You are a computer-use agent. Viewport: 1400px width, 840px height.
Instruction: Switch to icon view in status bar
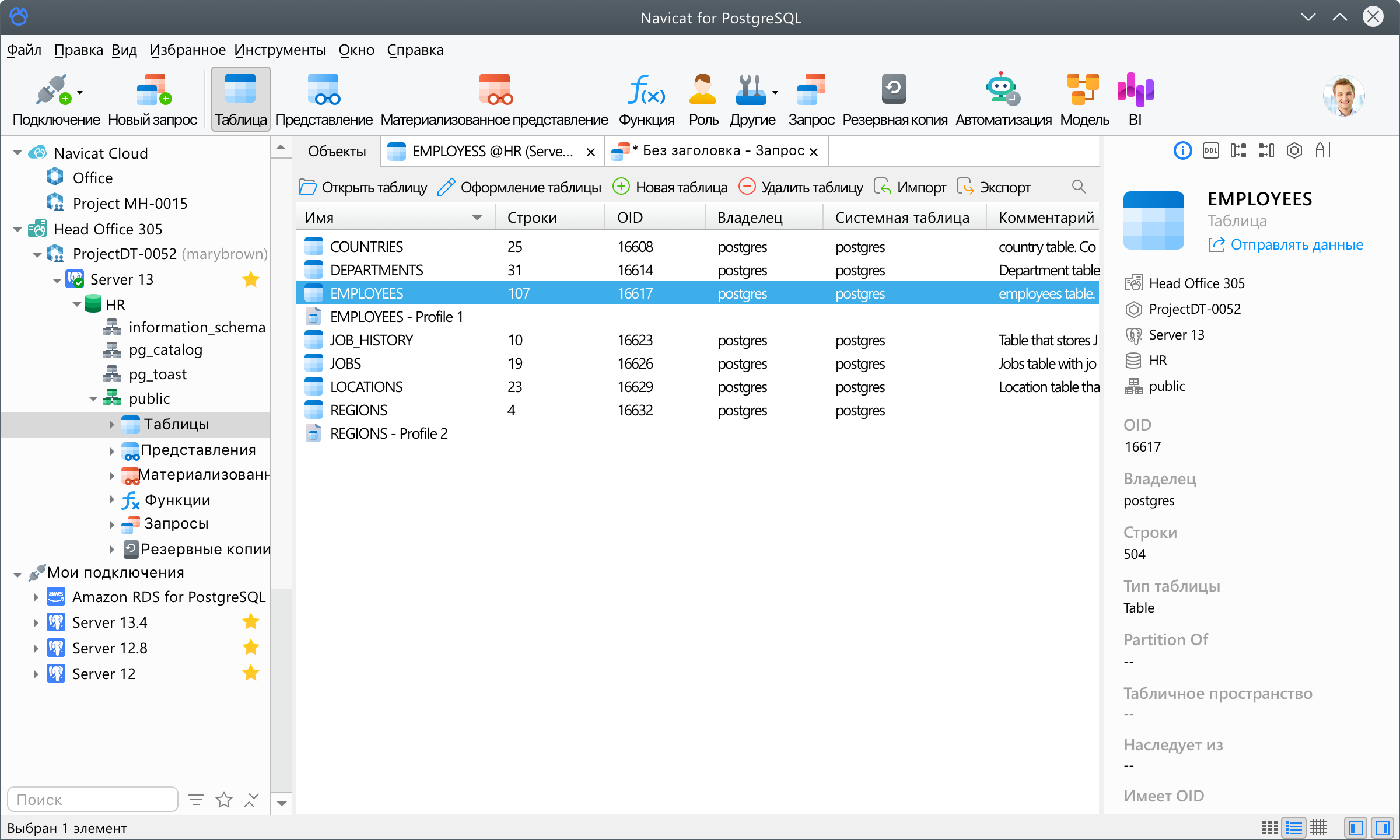pyautogui.click(x=1269, y=828)
